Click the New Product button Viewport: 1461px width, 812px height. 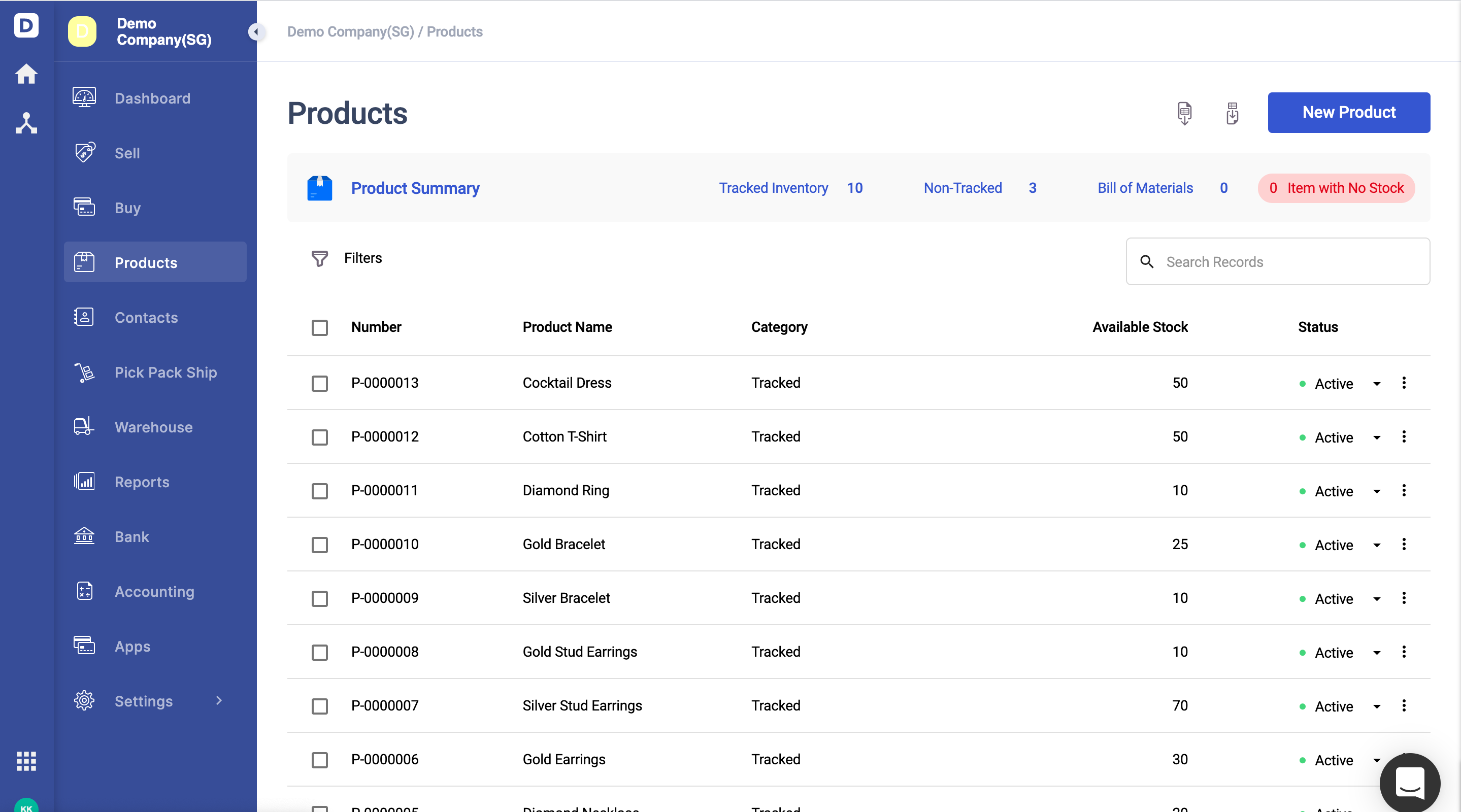(x=1349, y=112)
